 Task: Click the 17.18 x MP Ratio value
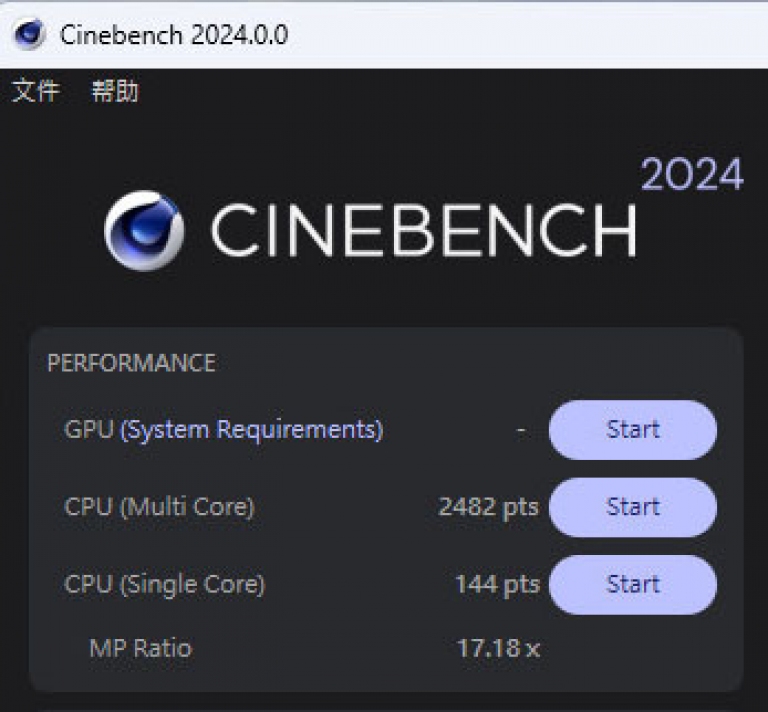(498, 648)
